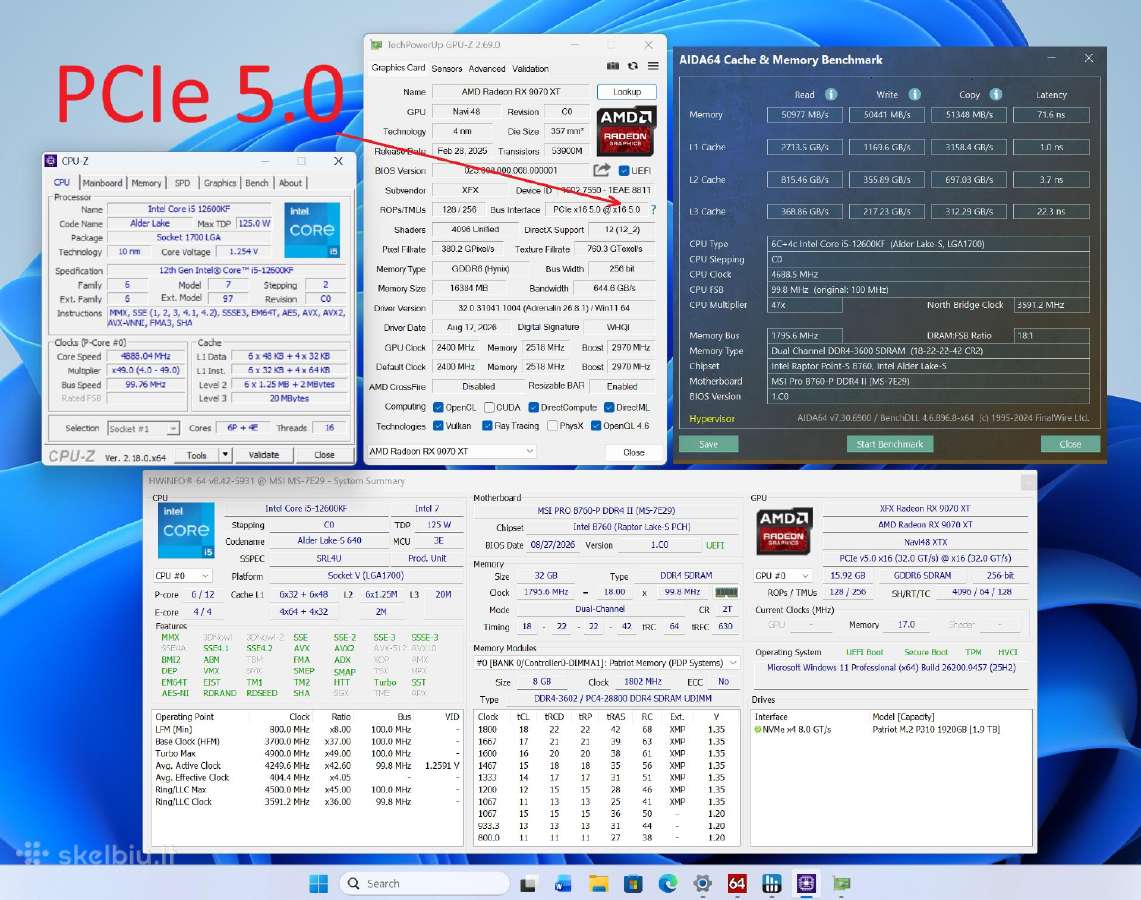This screenshot has width=1141, height=900.
Task: Open Microsoft Store from the taskbar
Action: 633,883
